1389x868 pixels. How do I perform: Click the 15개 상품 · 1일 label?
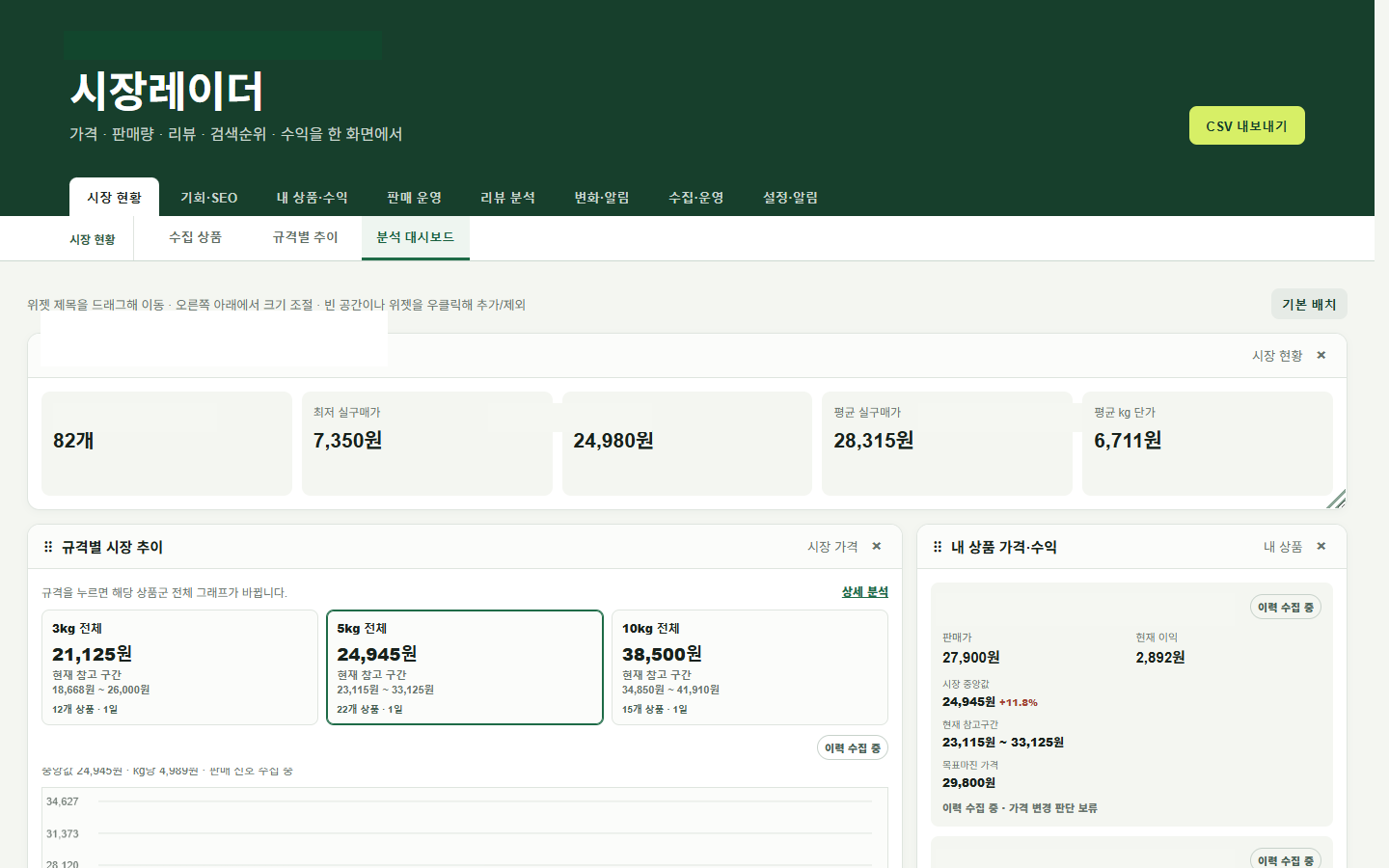655,709
